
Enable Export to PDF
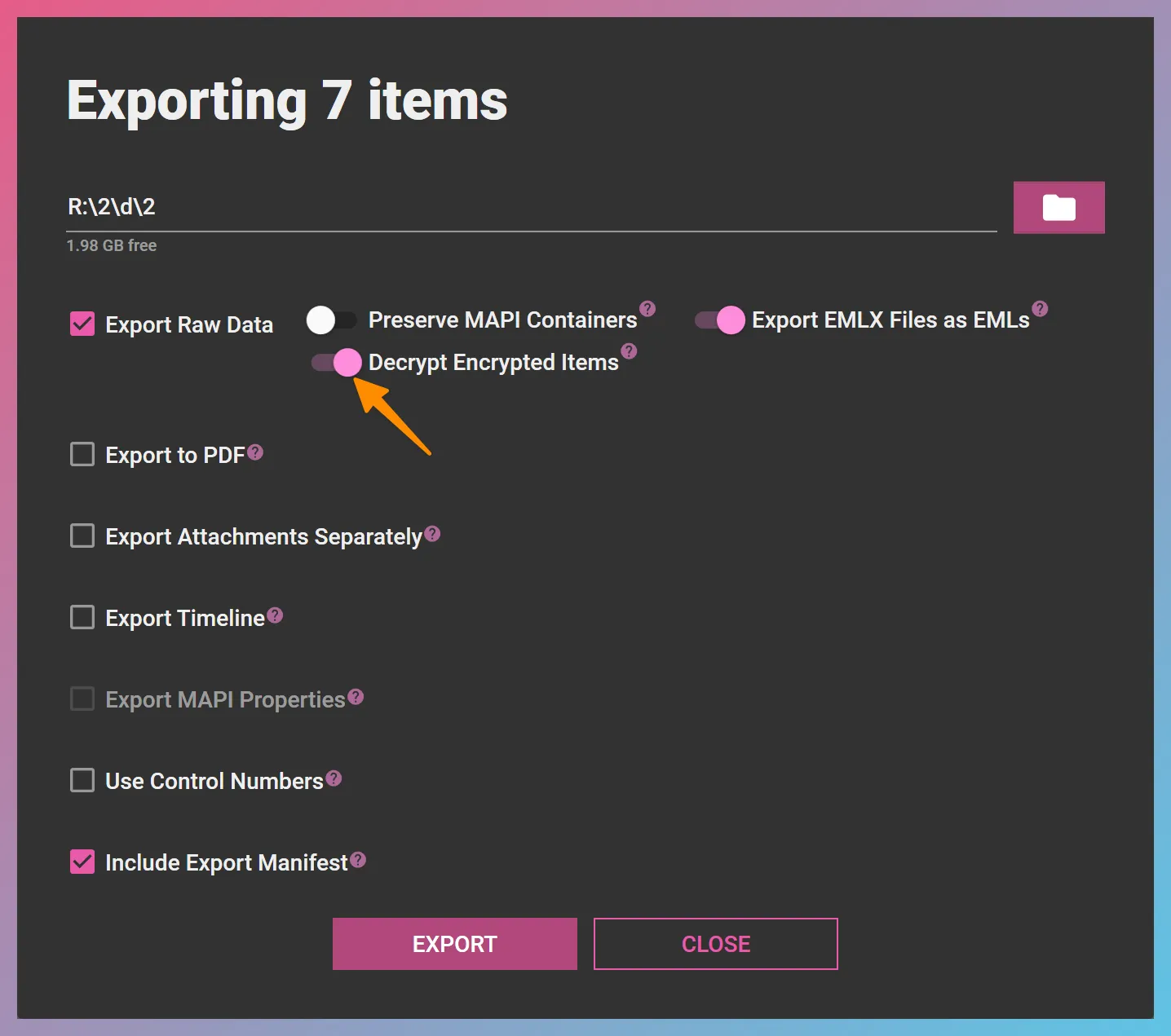(x=82, y=454)
